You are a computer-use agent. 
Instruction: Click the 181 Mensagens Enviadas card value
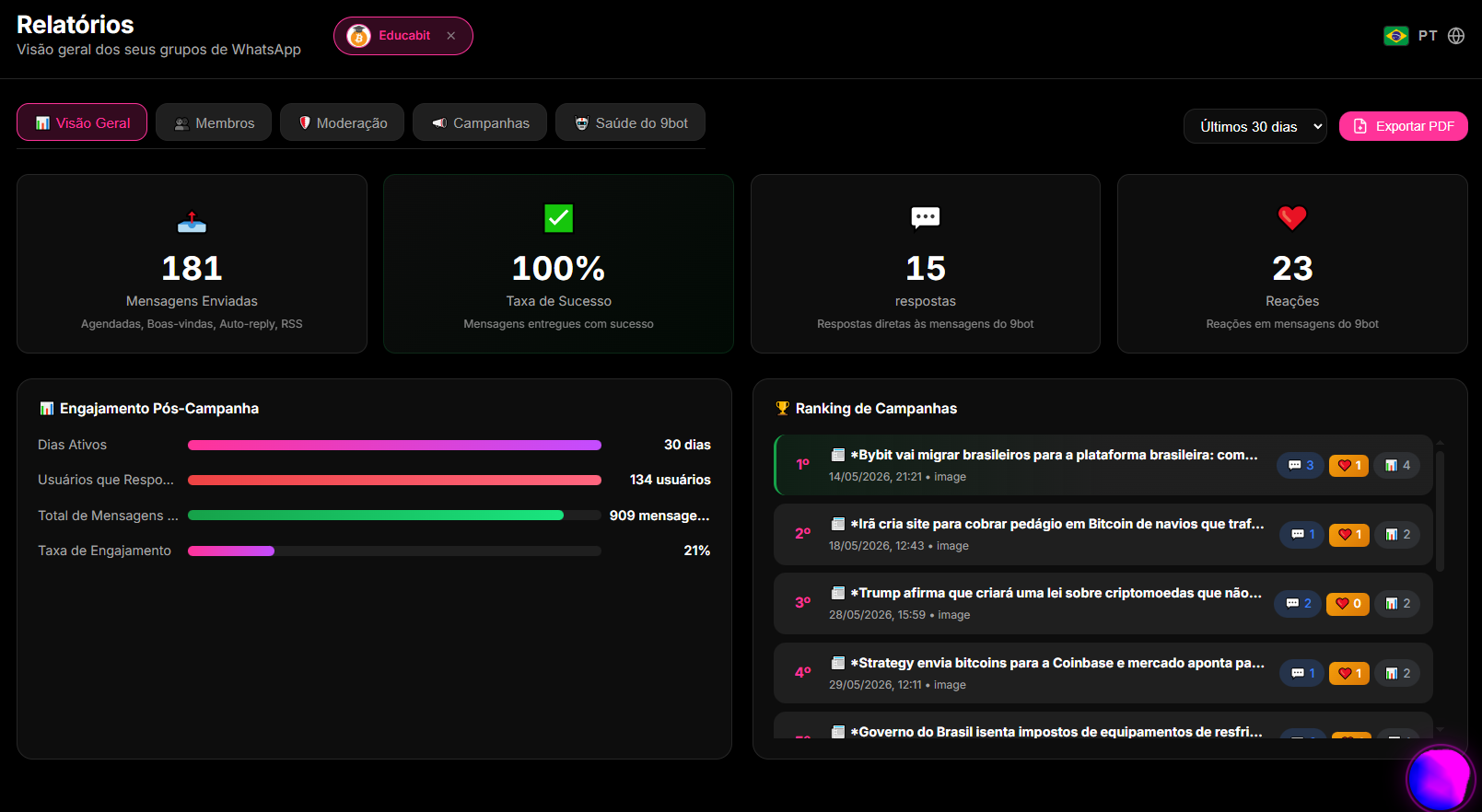click(x=192, y=268)
